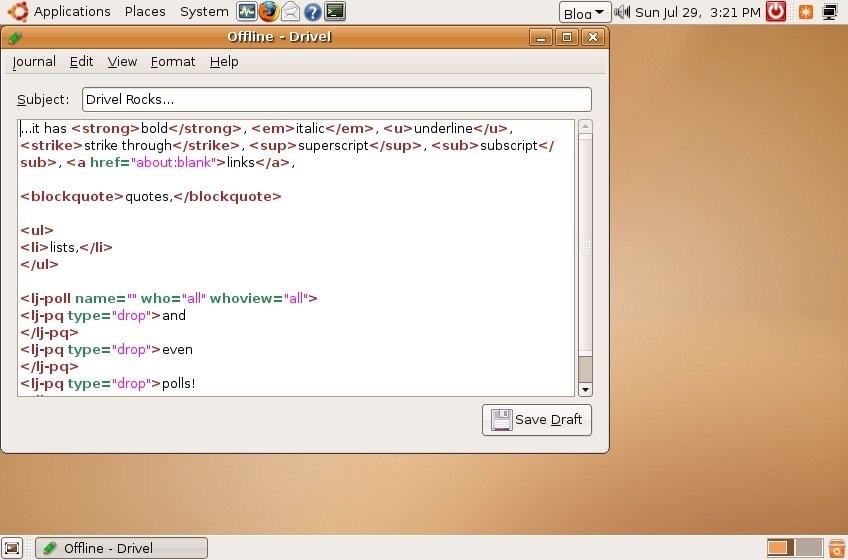This screenshot has width=848, height=560.
Task: Close the Drivel window
Action: click(593, 37)
